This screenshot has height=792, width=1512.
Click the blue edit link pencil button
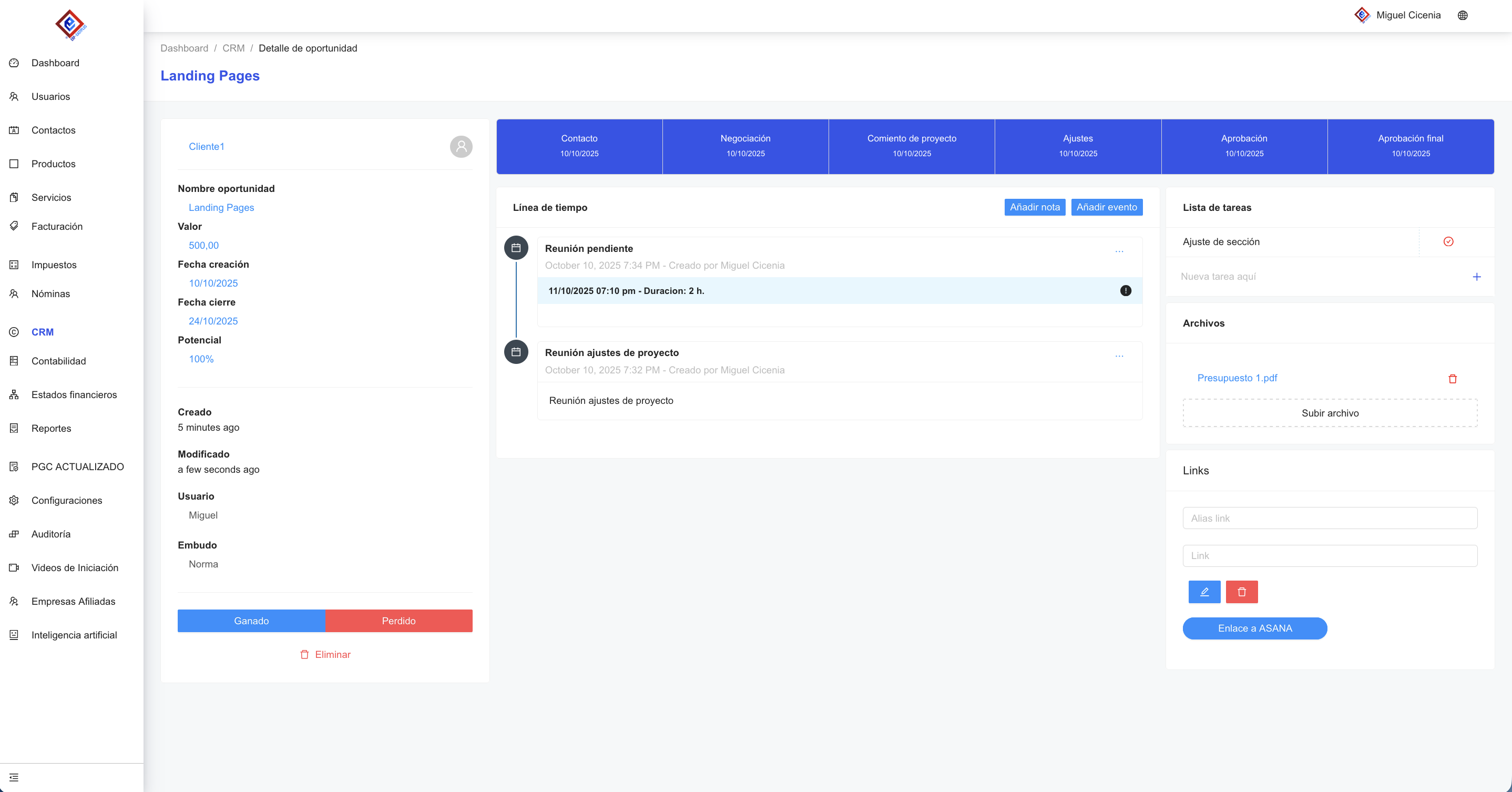coord(1204,592)
